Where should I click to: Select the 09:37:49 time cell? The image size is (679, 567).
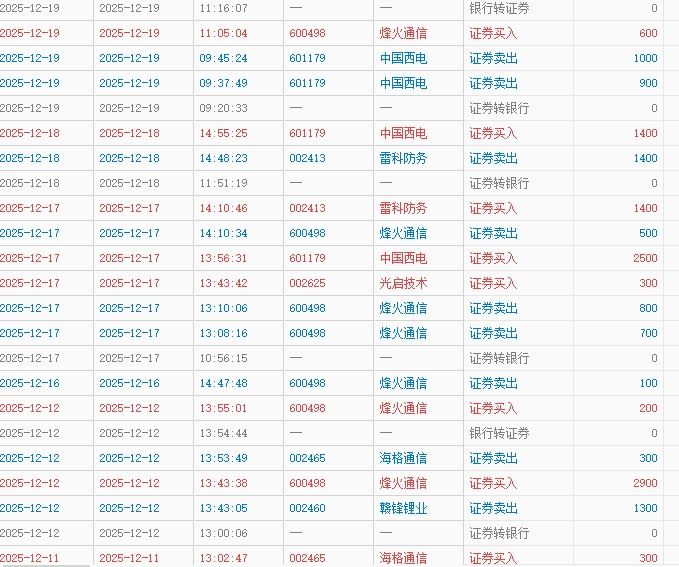223,83
